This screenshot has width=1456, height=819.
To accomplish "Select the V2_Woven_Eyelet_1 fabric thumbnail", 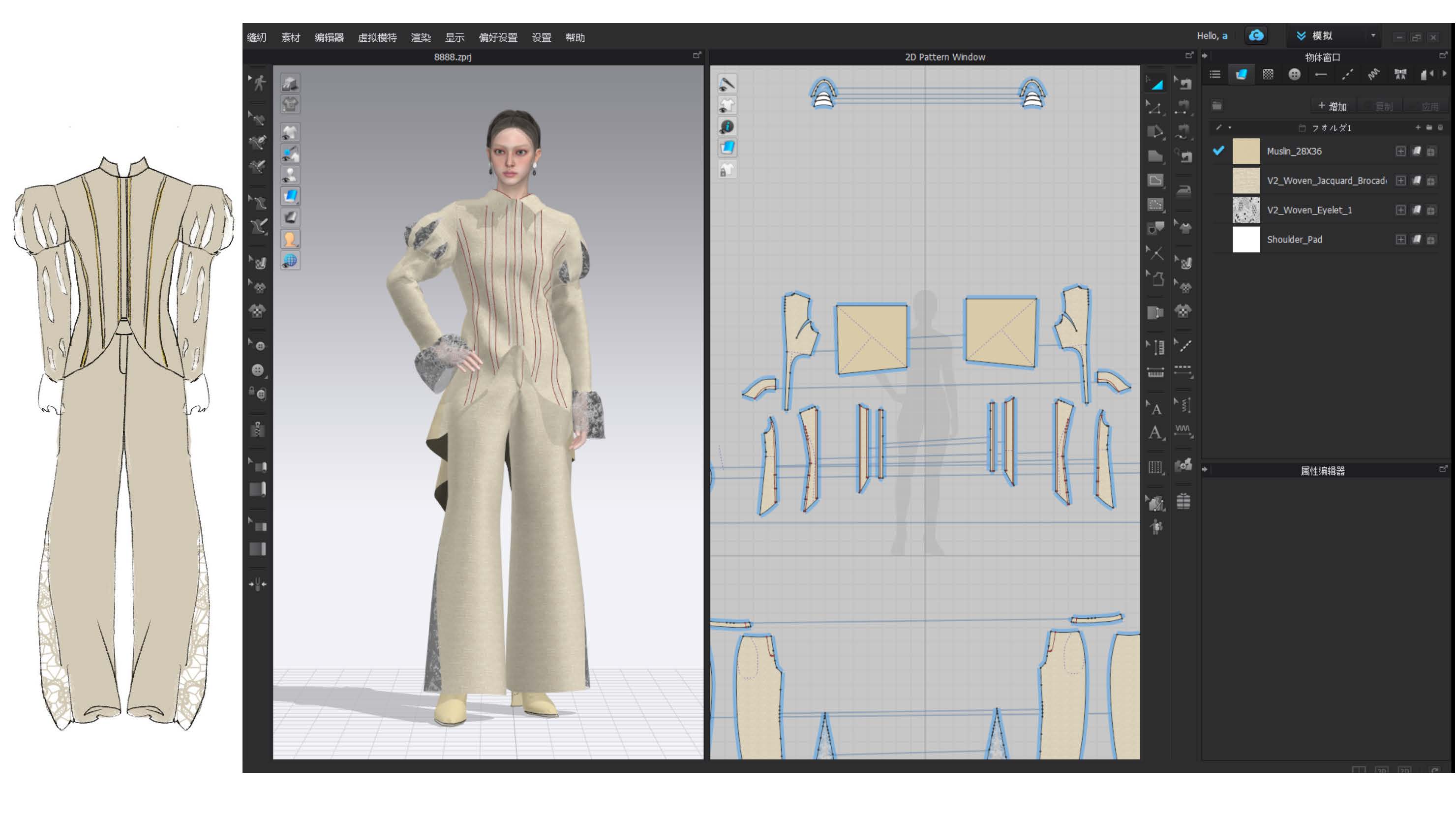I will coord(1246,210).
